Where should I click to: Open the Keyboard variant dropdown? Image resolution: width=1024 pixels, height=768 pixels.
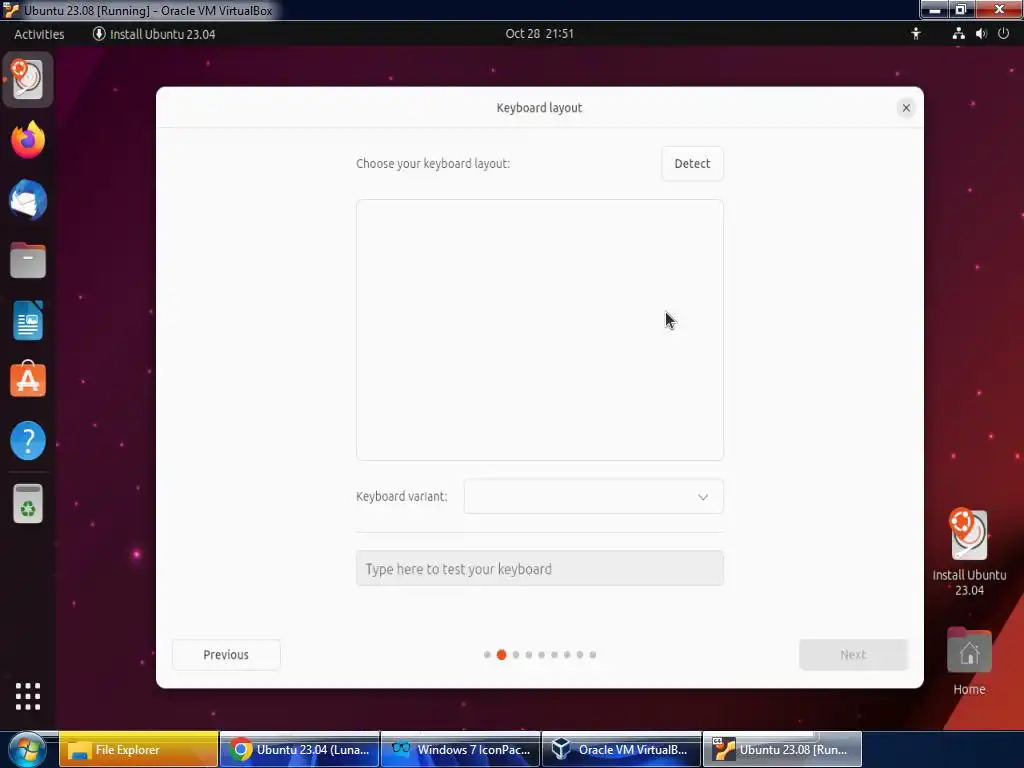point(594,496)
